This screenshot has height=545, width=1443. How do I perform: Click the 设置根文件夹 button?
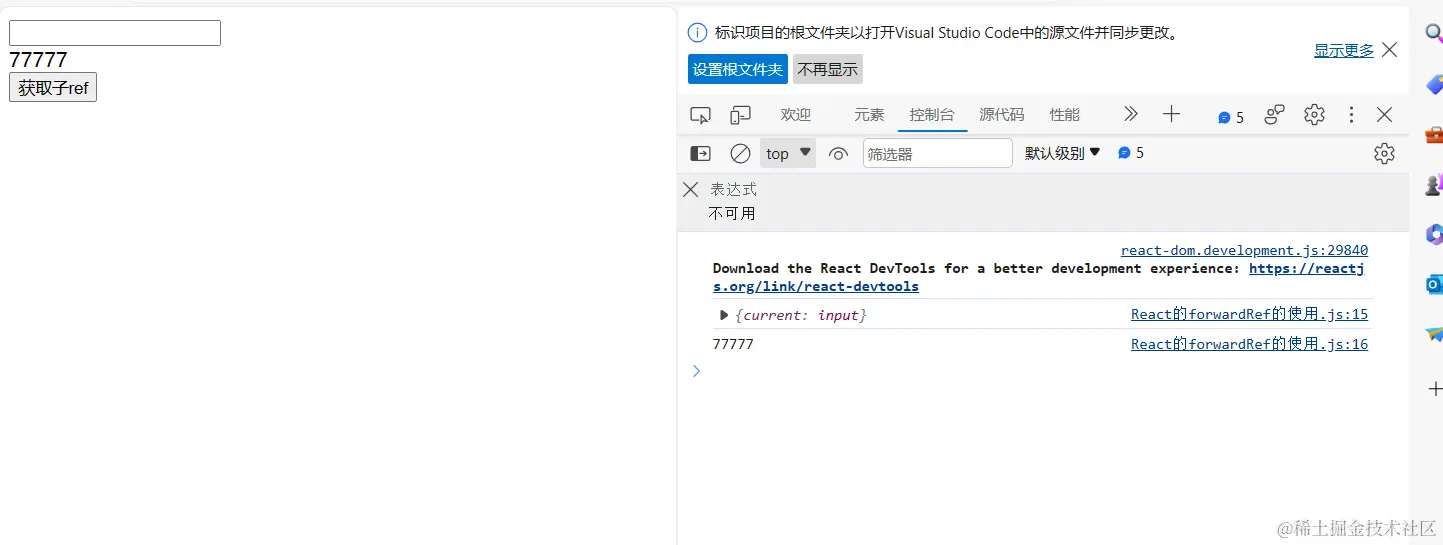738,69
